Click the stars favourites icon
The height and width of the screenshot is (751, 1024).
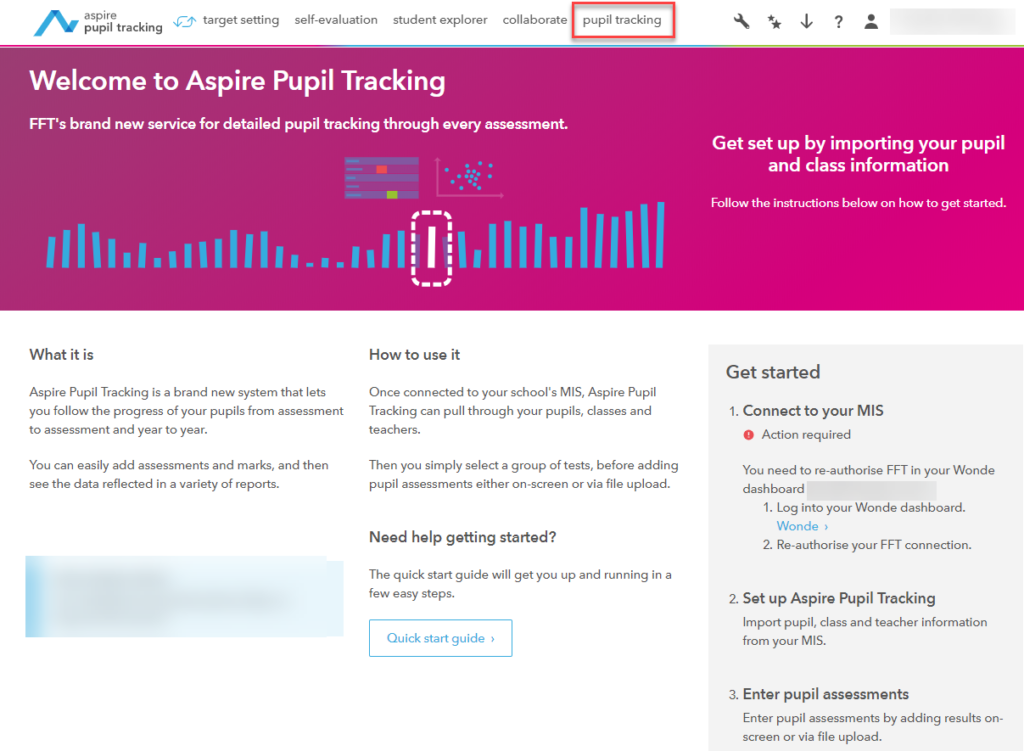pyautogui.click(x=774, y=22)
